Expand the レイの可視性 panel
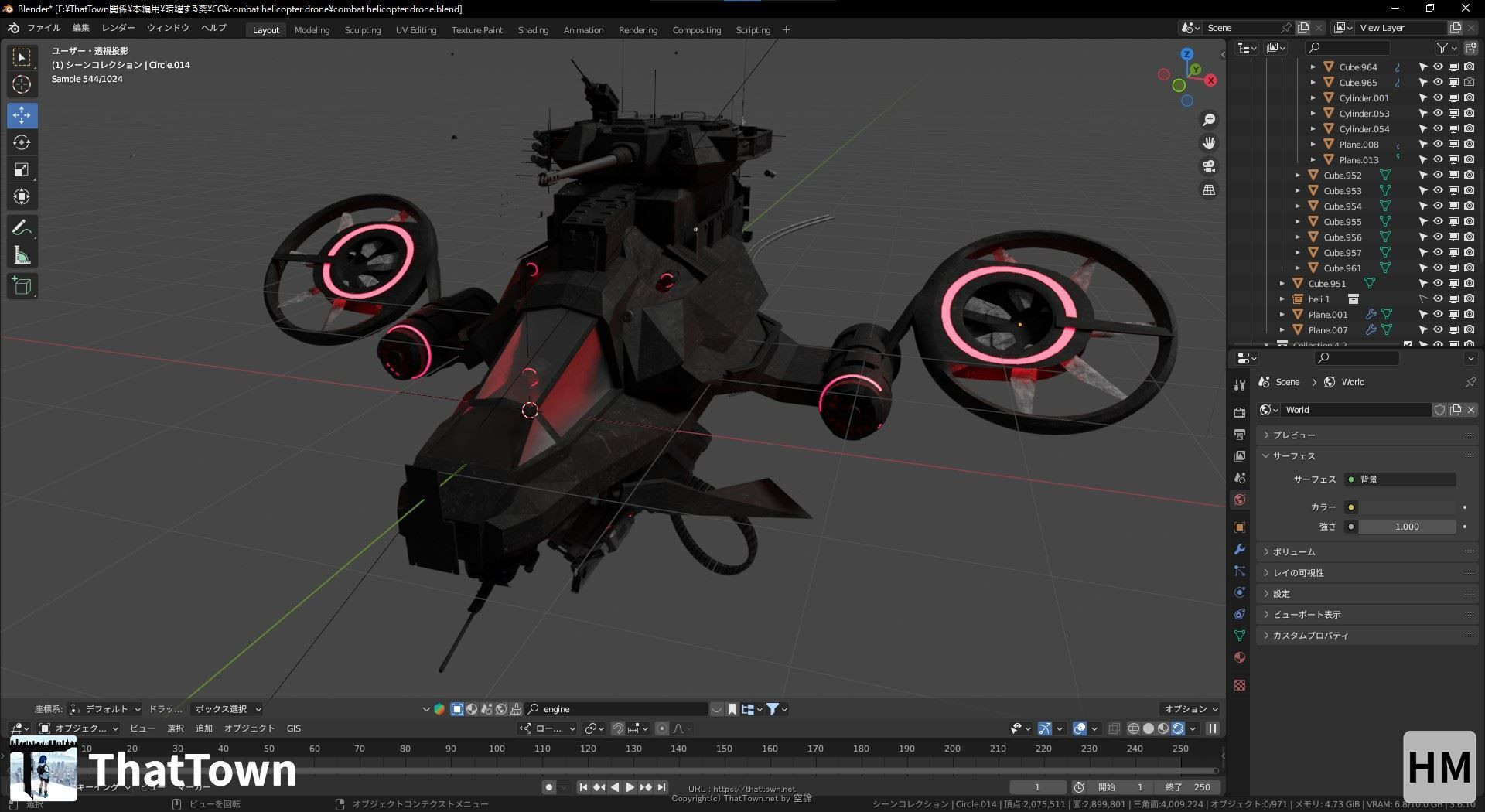 coord(1367,573)
